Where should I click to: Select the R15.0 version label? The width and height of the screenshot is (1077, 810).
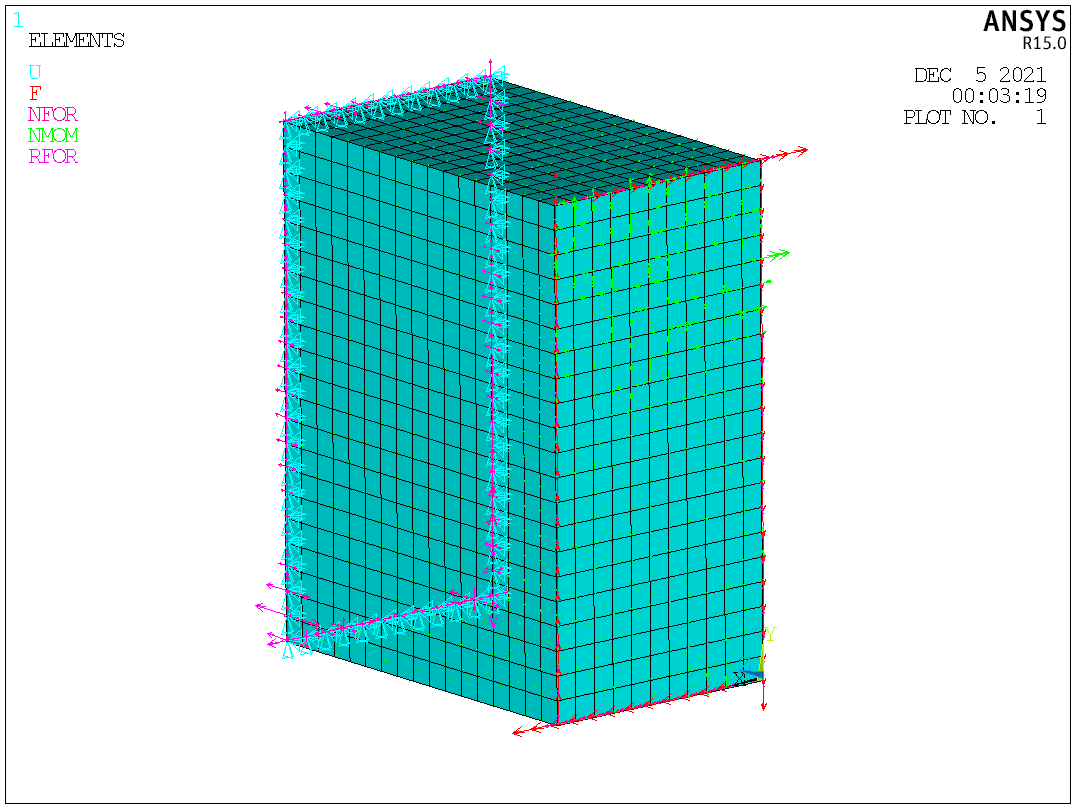[1044, 44]
